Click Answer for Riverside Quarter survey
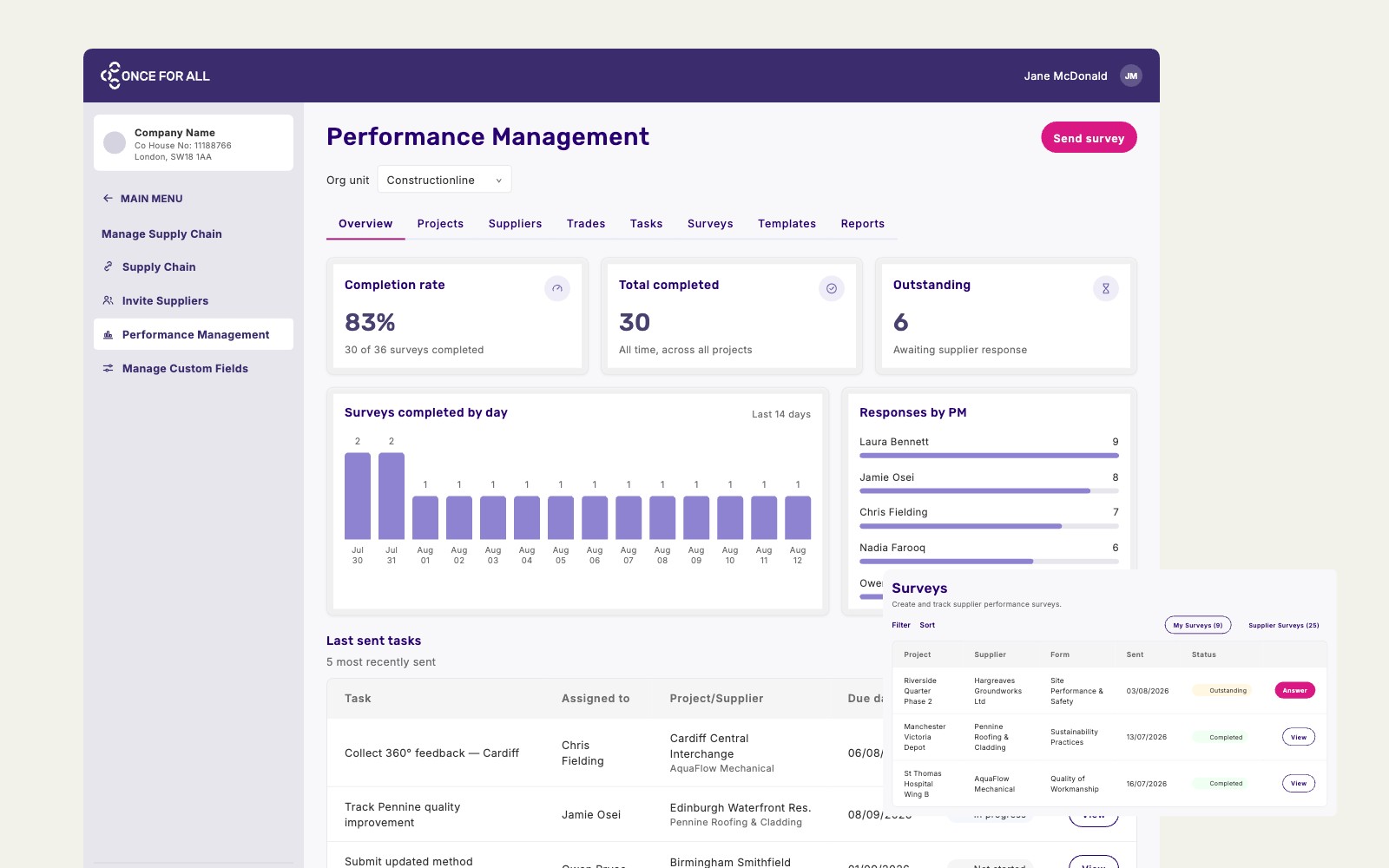The height and width of the screenshot is (868, 1389). coord(1295,691)
